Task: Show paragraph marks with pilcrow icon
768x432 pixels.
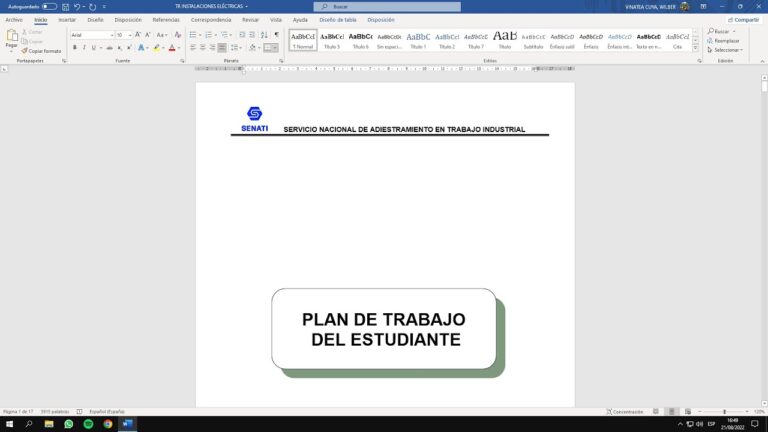Action: point(277,35)
